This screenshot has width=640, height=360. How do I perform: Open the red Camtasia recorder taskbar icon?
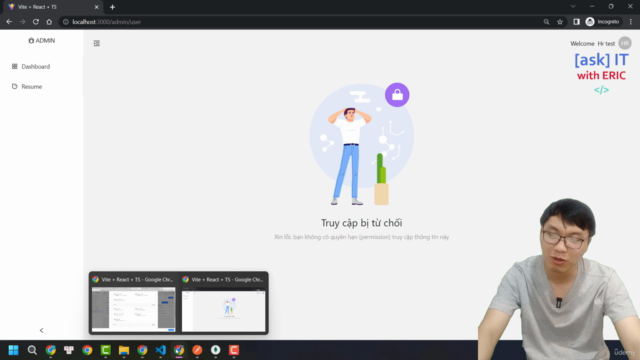click(x=234, y=350)
